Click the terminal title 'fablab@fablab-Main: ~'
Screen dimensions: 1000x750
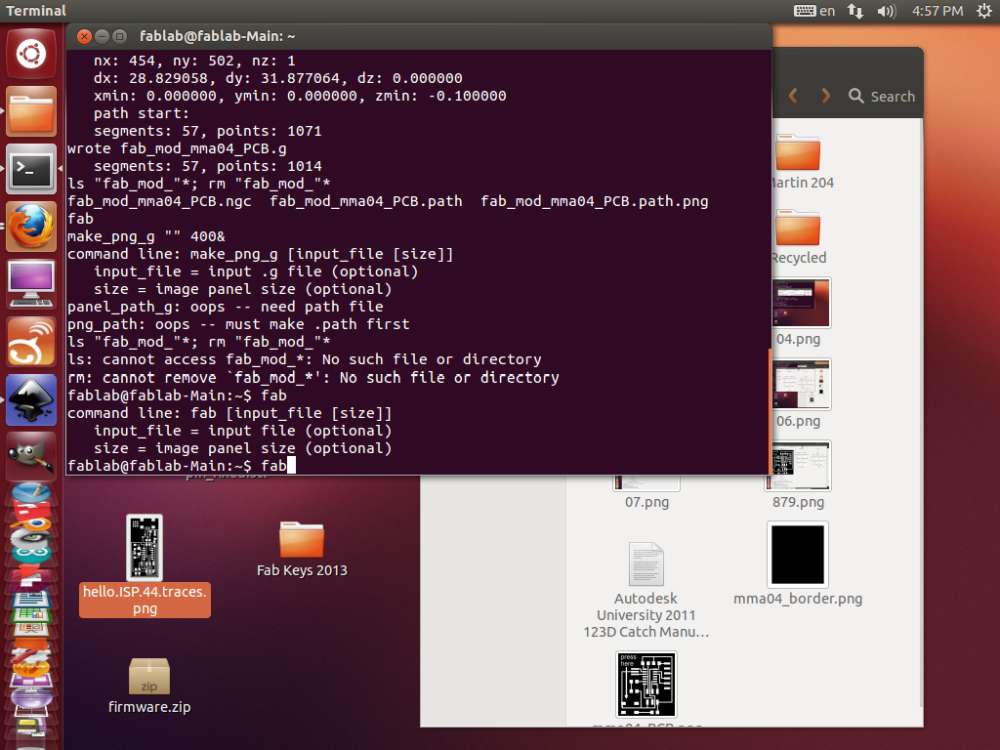(x=217, y=36)
